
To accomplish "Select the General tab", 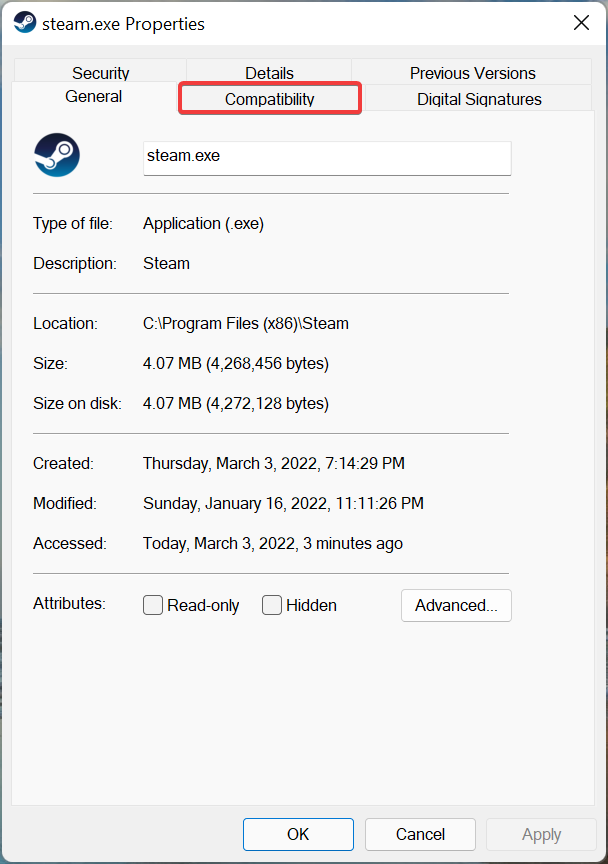I will click(94, 97).
